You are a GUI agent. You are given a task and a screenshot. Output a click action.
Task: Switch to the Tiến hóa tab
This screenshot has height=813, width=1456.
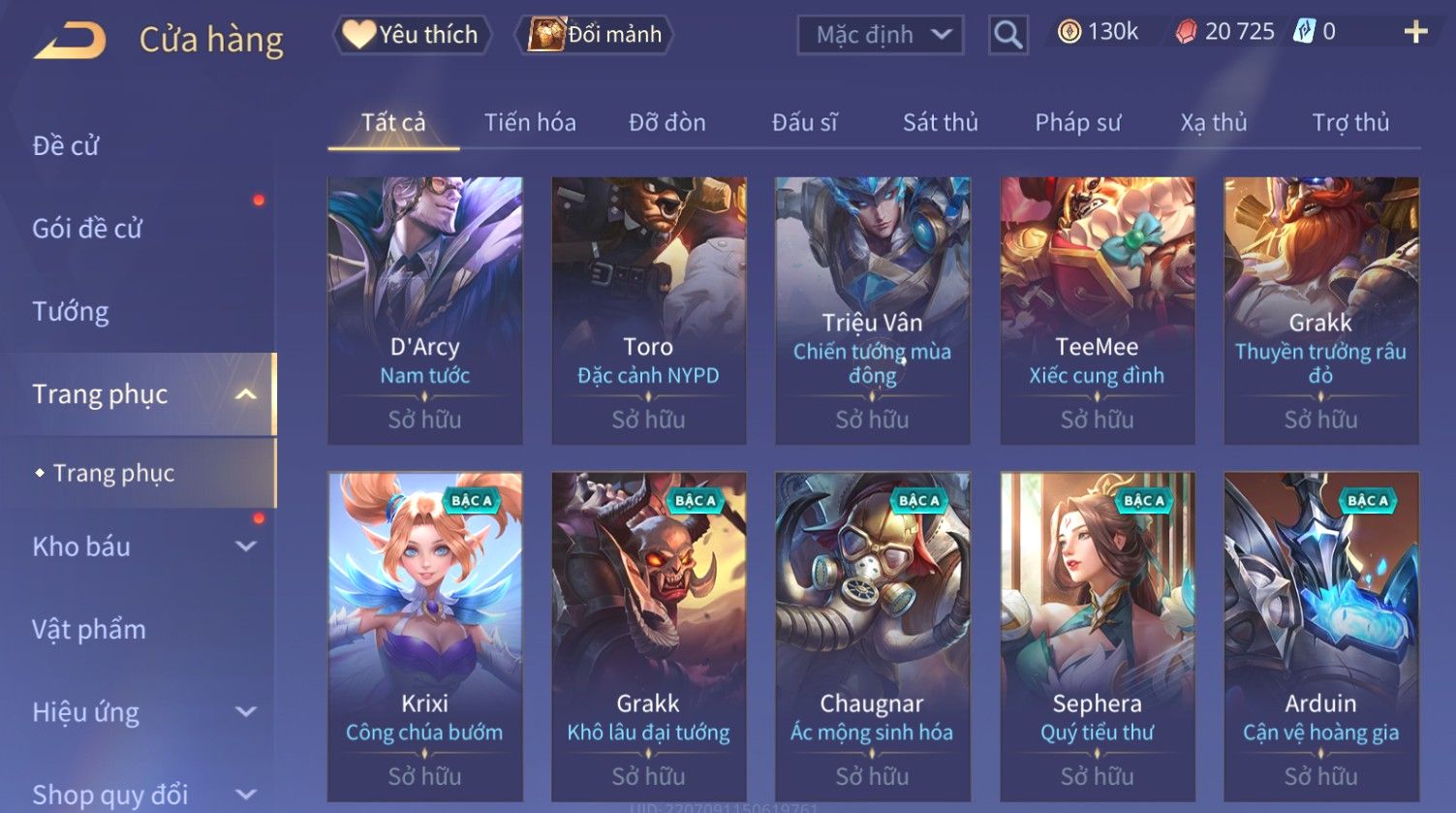click(x=530, y=122)
